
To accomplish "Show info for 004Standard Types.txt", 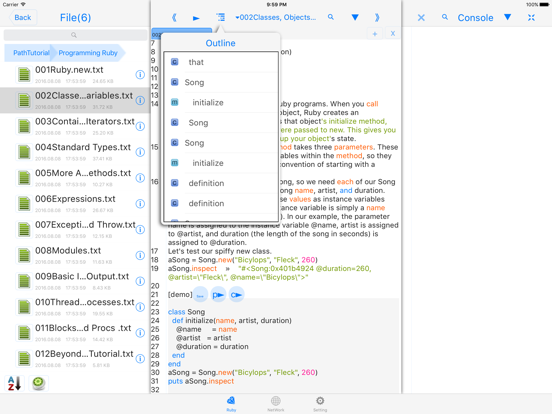I will tap(140, 152).
